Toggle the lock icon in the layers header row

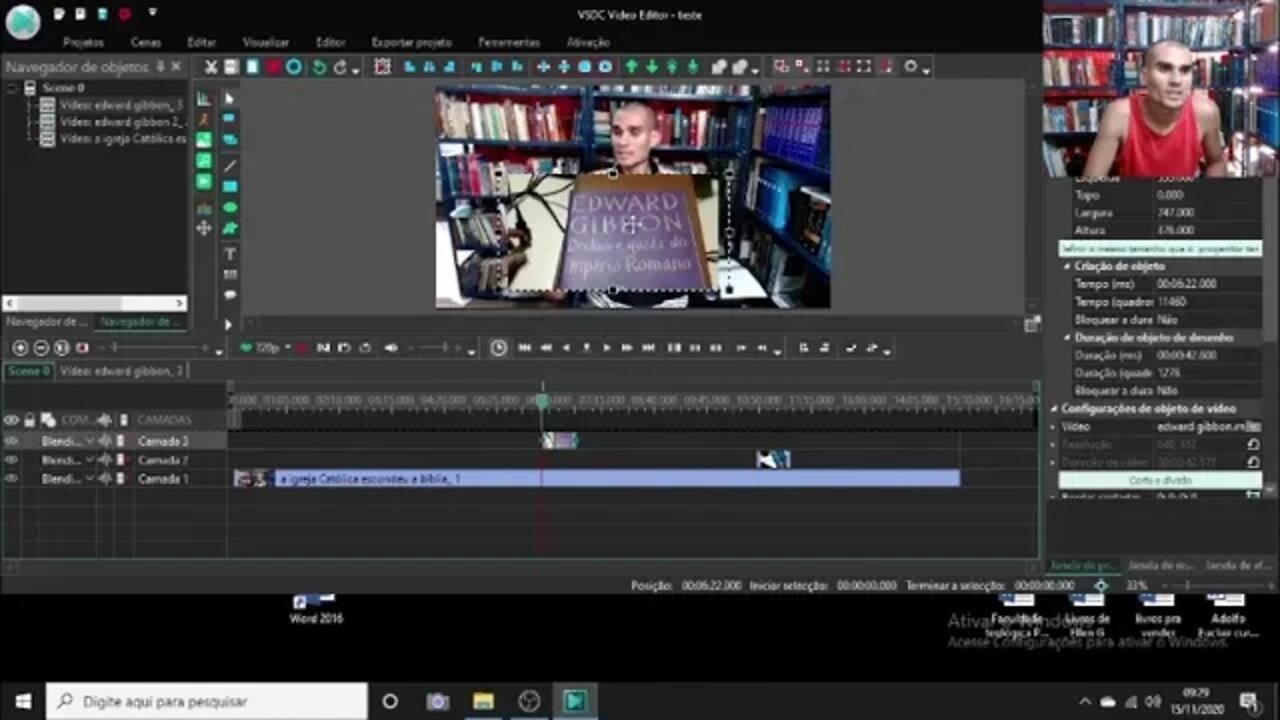click(x=29, y=420)
